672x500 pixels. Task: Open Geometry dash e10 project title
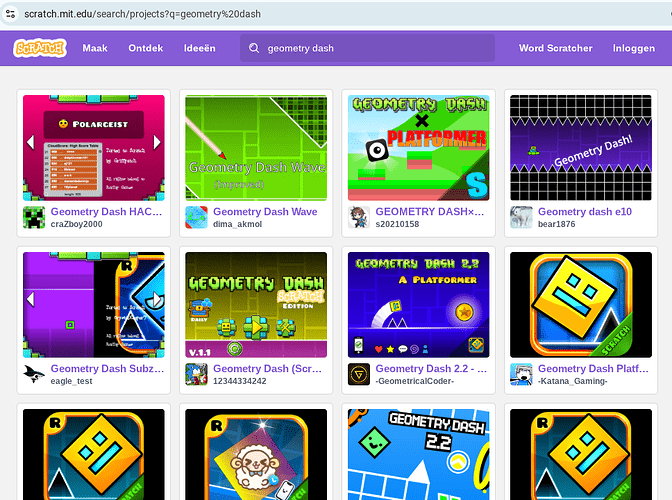(x=585, y=212)
